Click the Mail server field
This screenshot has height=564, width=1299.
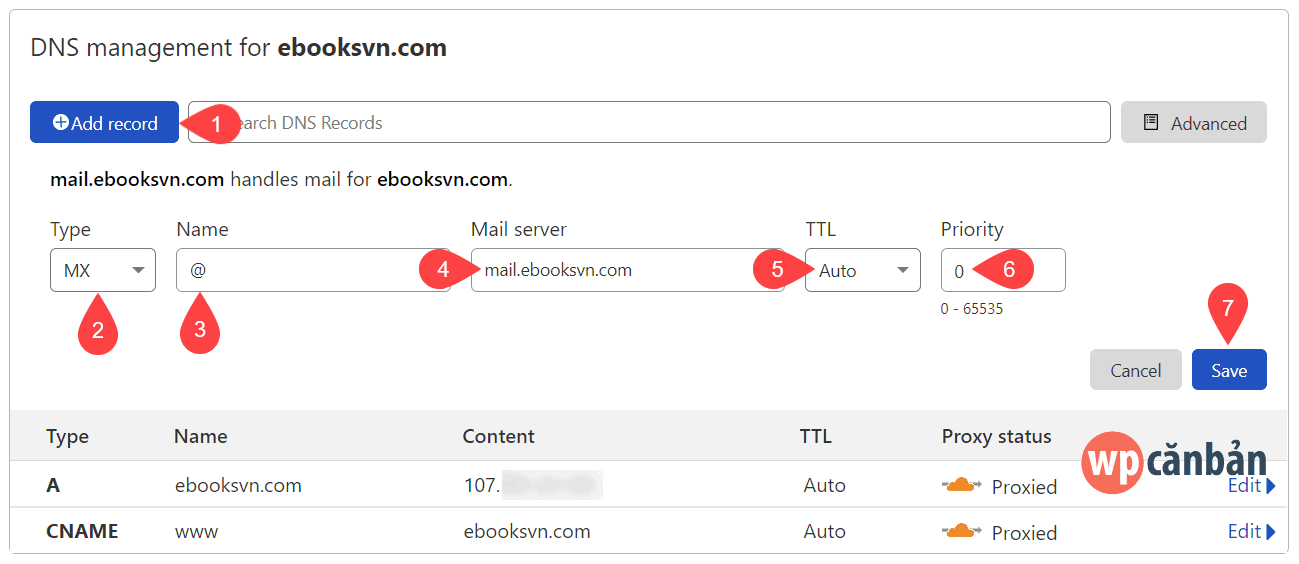628,270
